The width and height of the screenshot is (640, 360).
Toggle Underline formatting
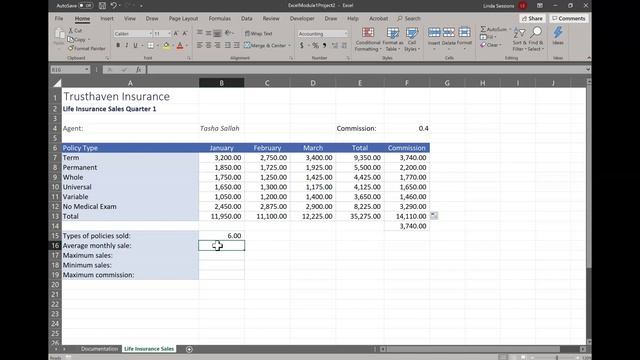coord(136,45)
